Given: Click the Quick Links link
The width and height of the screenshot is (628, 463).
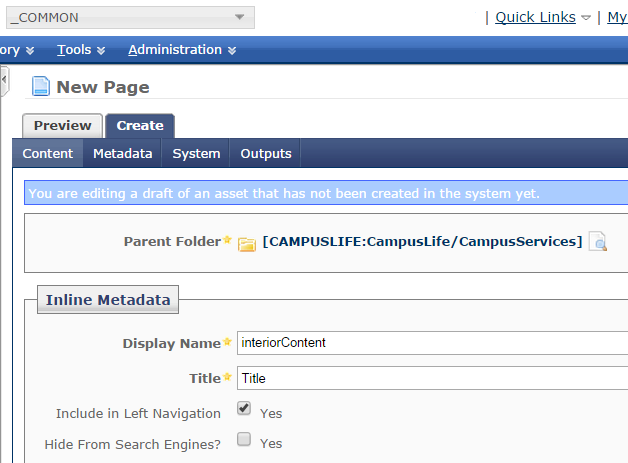Looking at the screenshot, I should [x=535, y=17].
